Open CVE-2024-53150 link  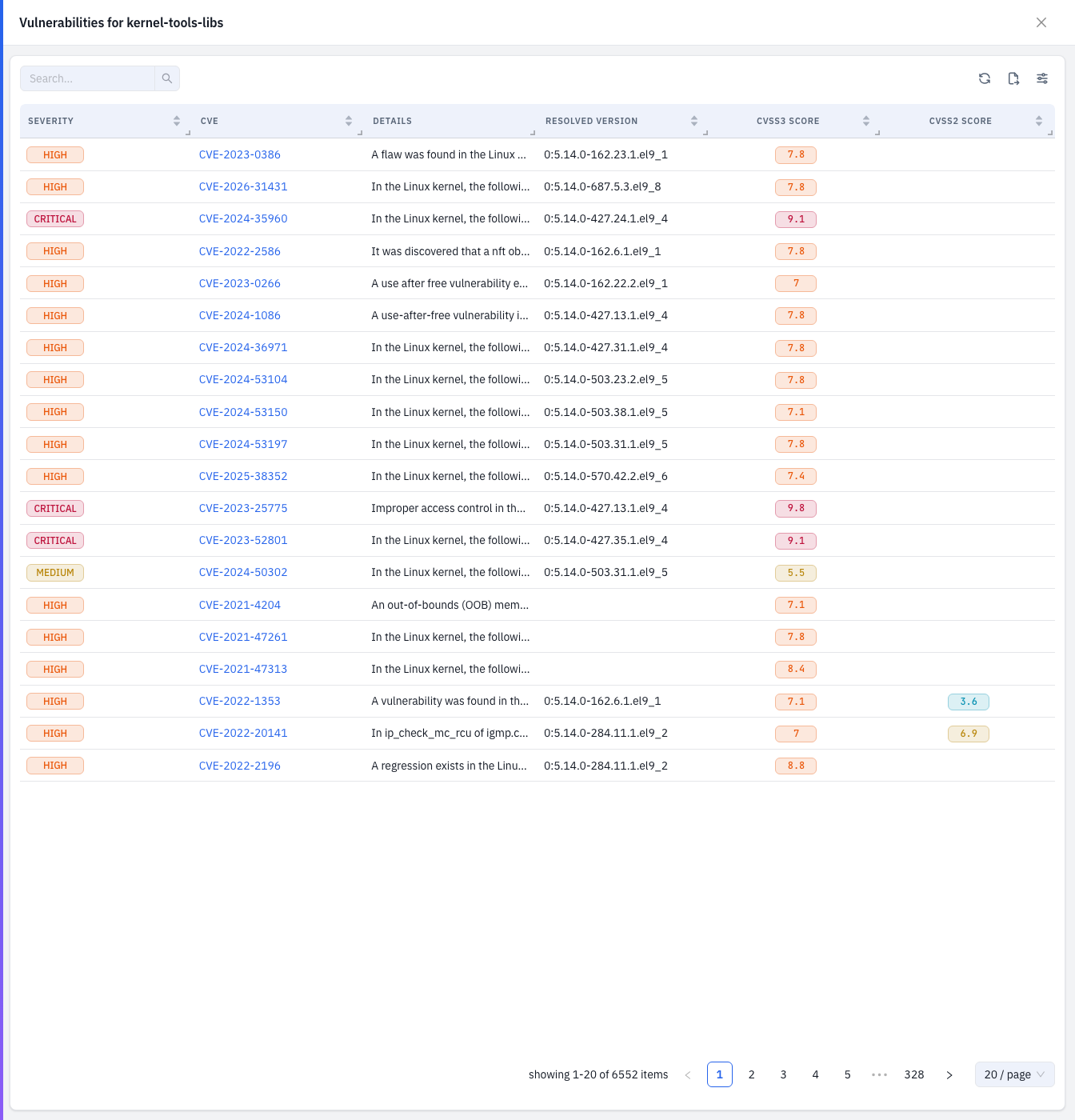click(243, 412)
